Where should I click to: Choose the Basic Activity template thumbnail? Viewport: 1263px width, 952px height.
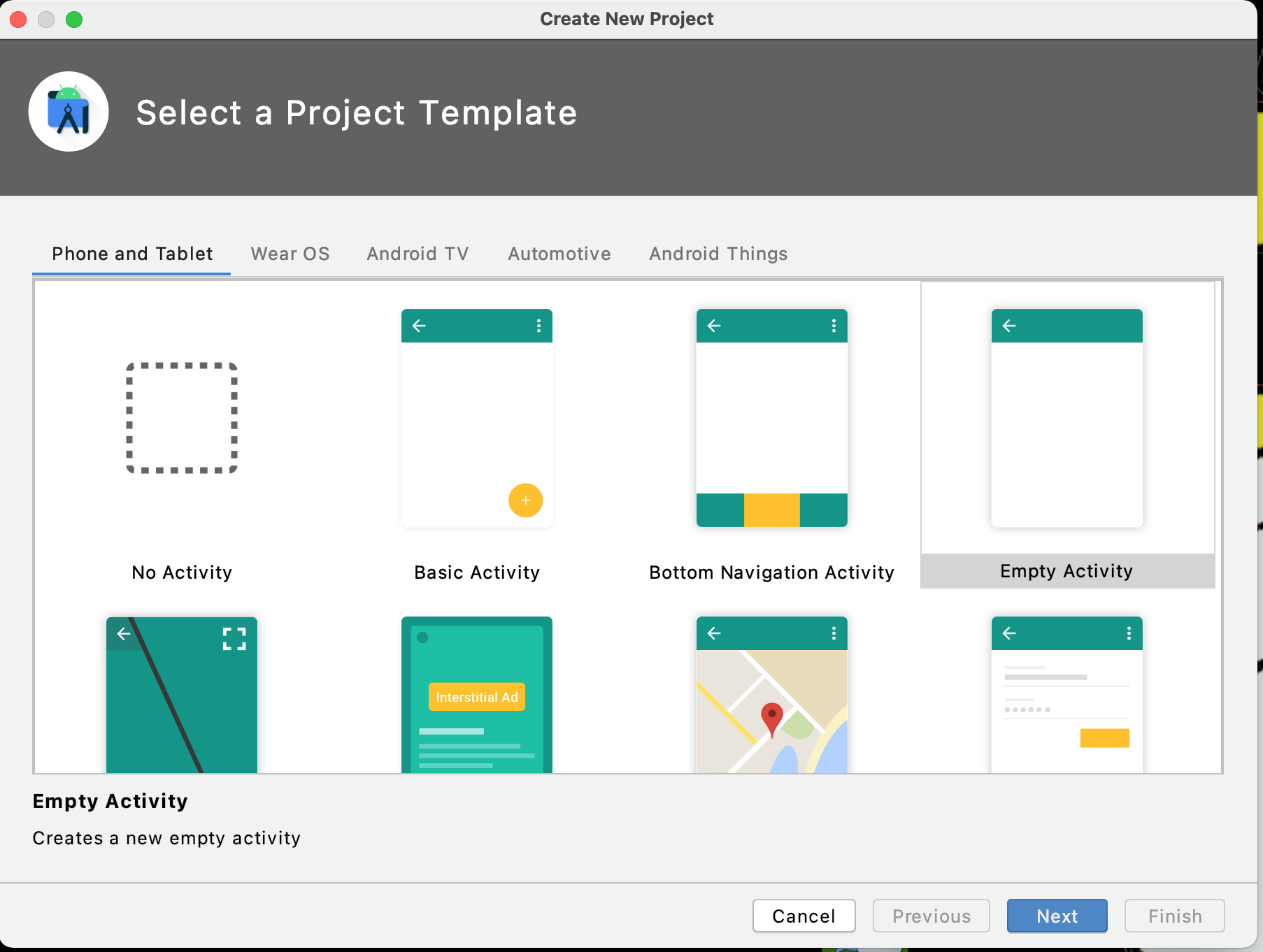476,418
